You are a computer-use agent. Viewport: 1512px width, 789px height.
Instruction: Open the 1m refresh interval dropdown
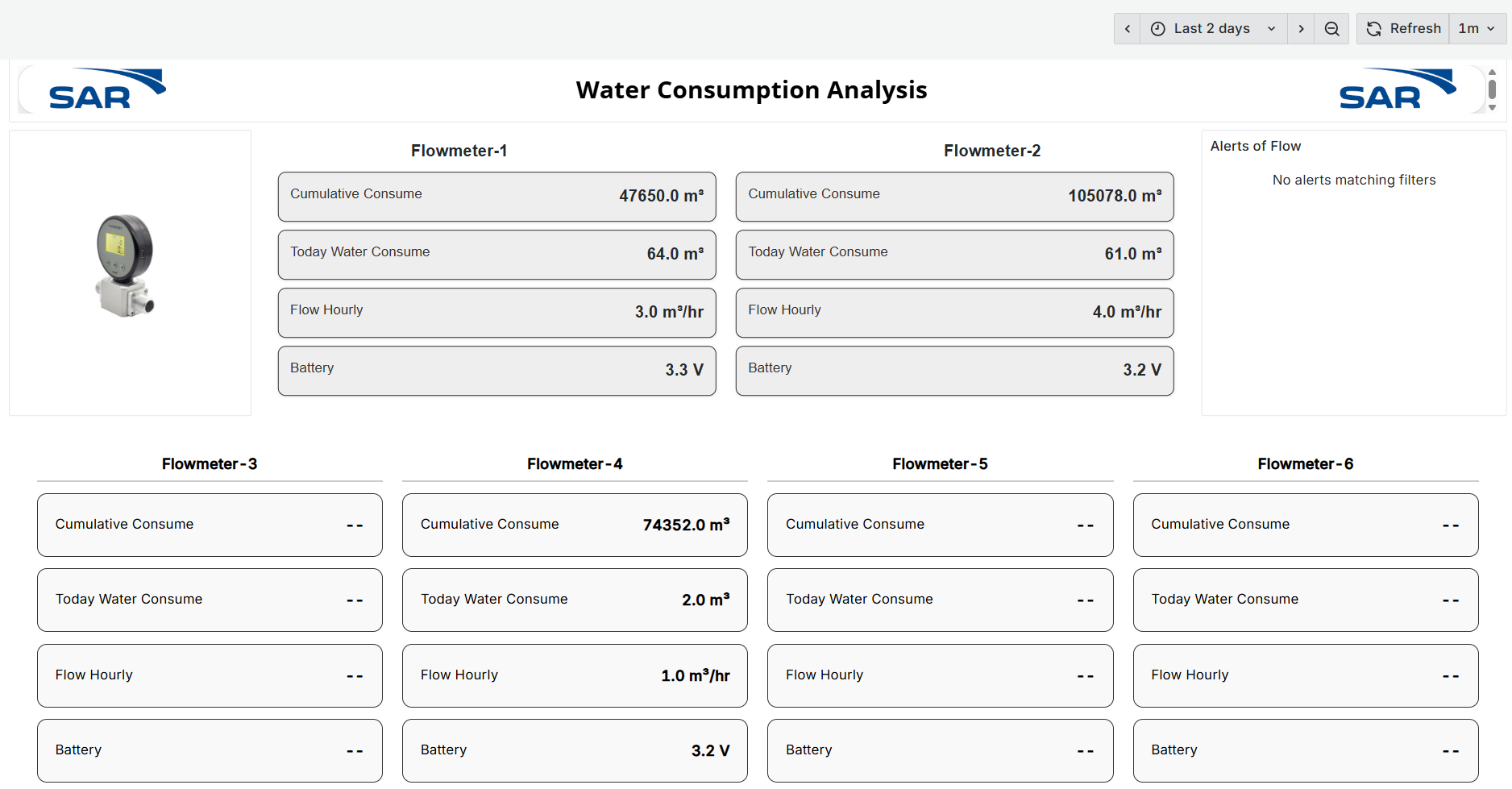1477,29
